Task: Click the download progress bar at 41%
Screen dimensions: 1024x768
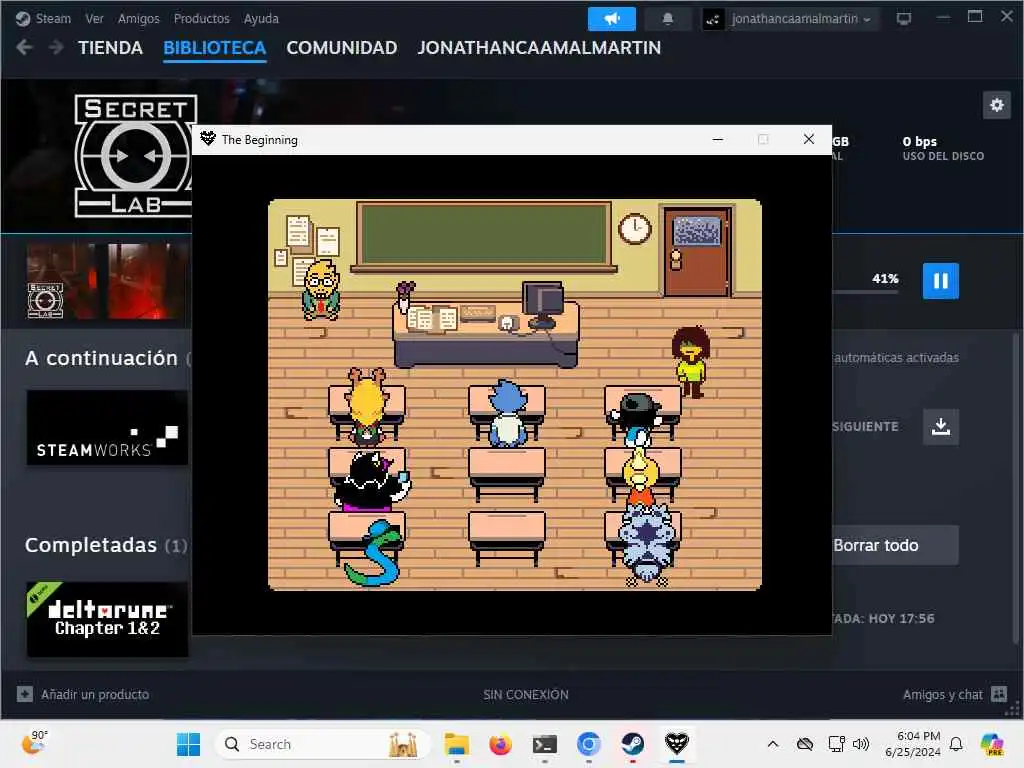Action: click(x=865, y=291)
